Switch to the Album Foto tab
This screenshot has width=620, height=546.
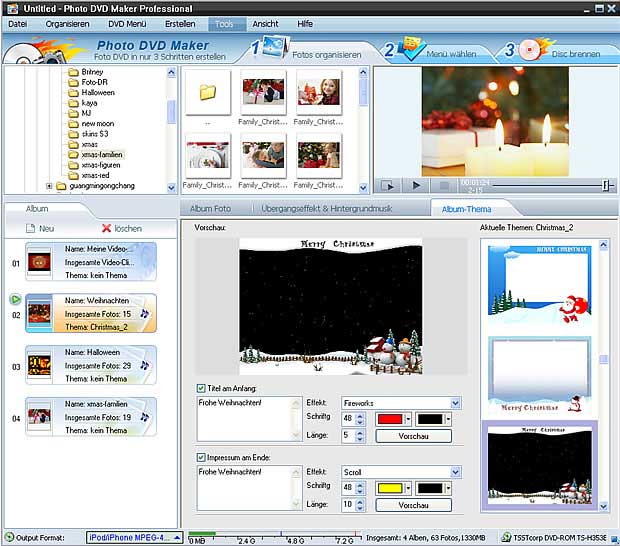pyautogui.click(x=210, y=208)
